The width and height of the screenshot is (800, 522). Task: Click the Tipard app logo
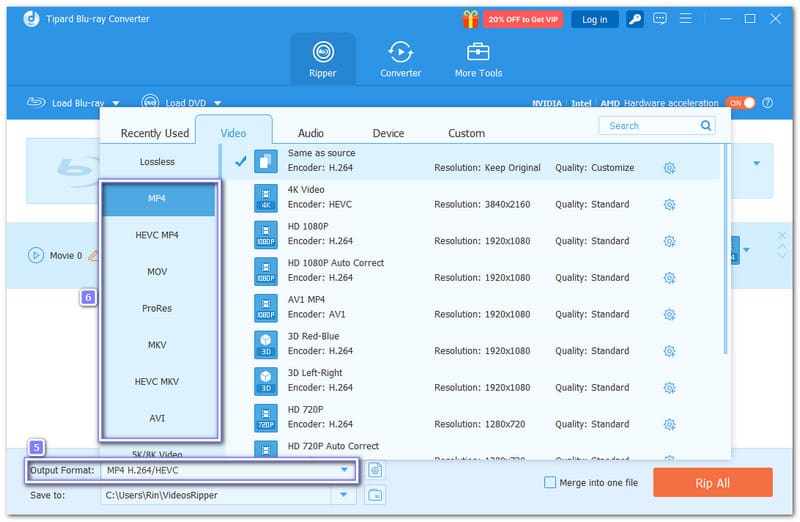pyautogui.click(x=31, y=19)
